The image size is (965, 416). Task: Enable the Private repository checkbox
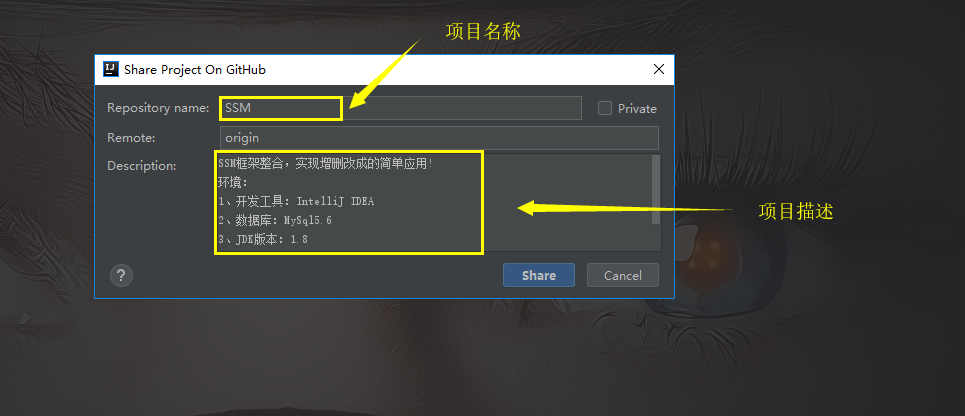pos(605,108)
